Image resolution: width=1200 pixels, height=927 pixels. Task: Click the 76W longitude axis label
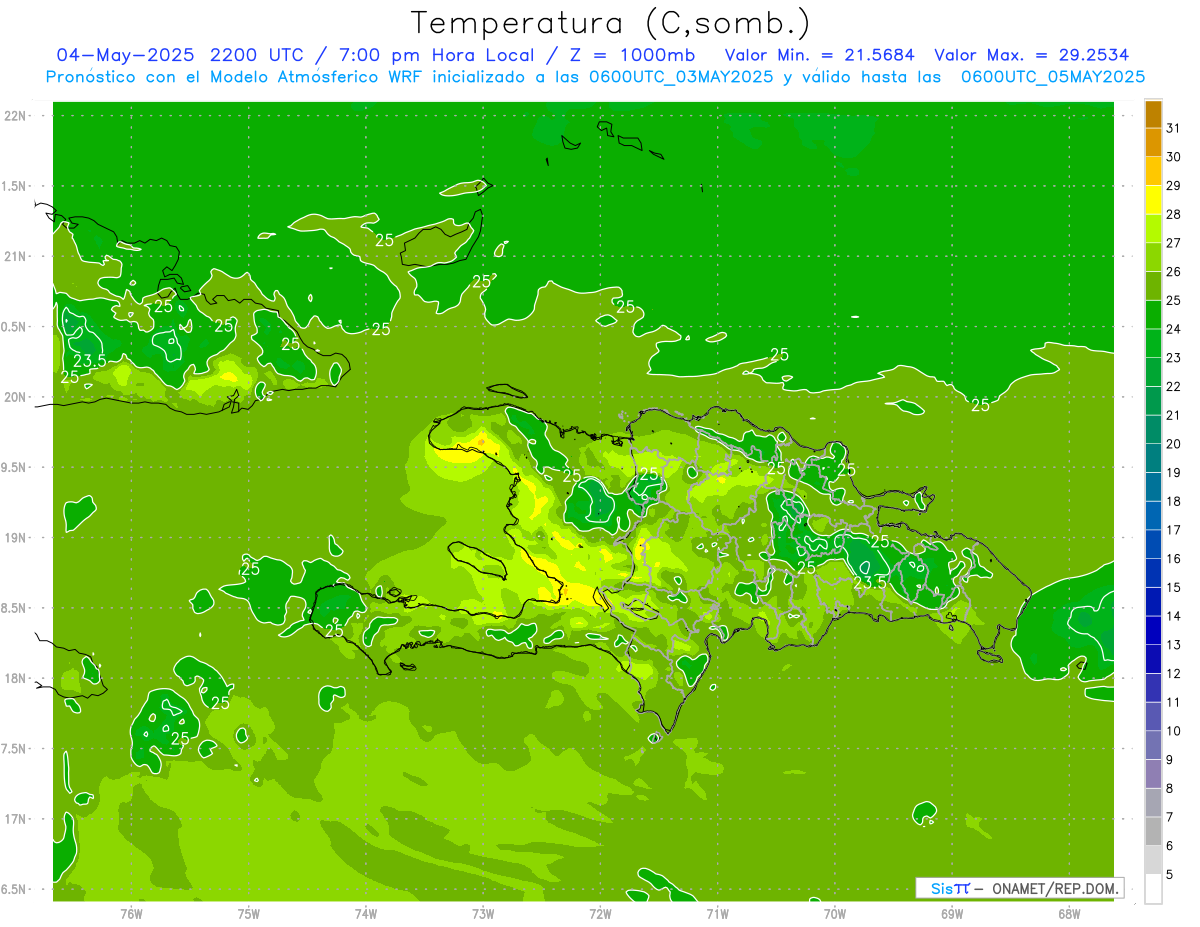(x=131, y=913)
